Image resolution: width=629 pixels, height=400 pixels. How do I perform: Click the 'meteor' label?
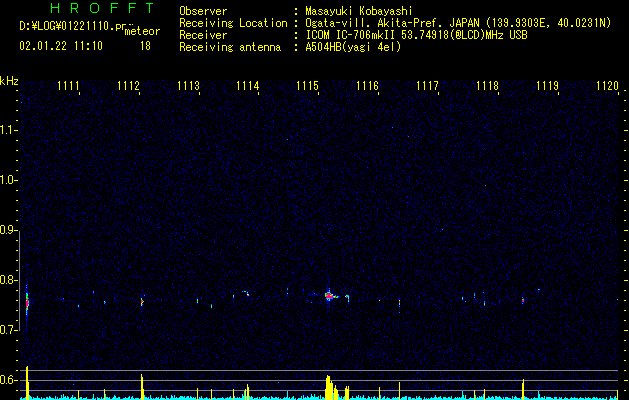142,31
